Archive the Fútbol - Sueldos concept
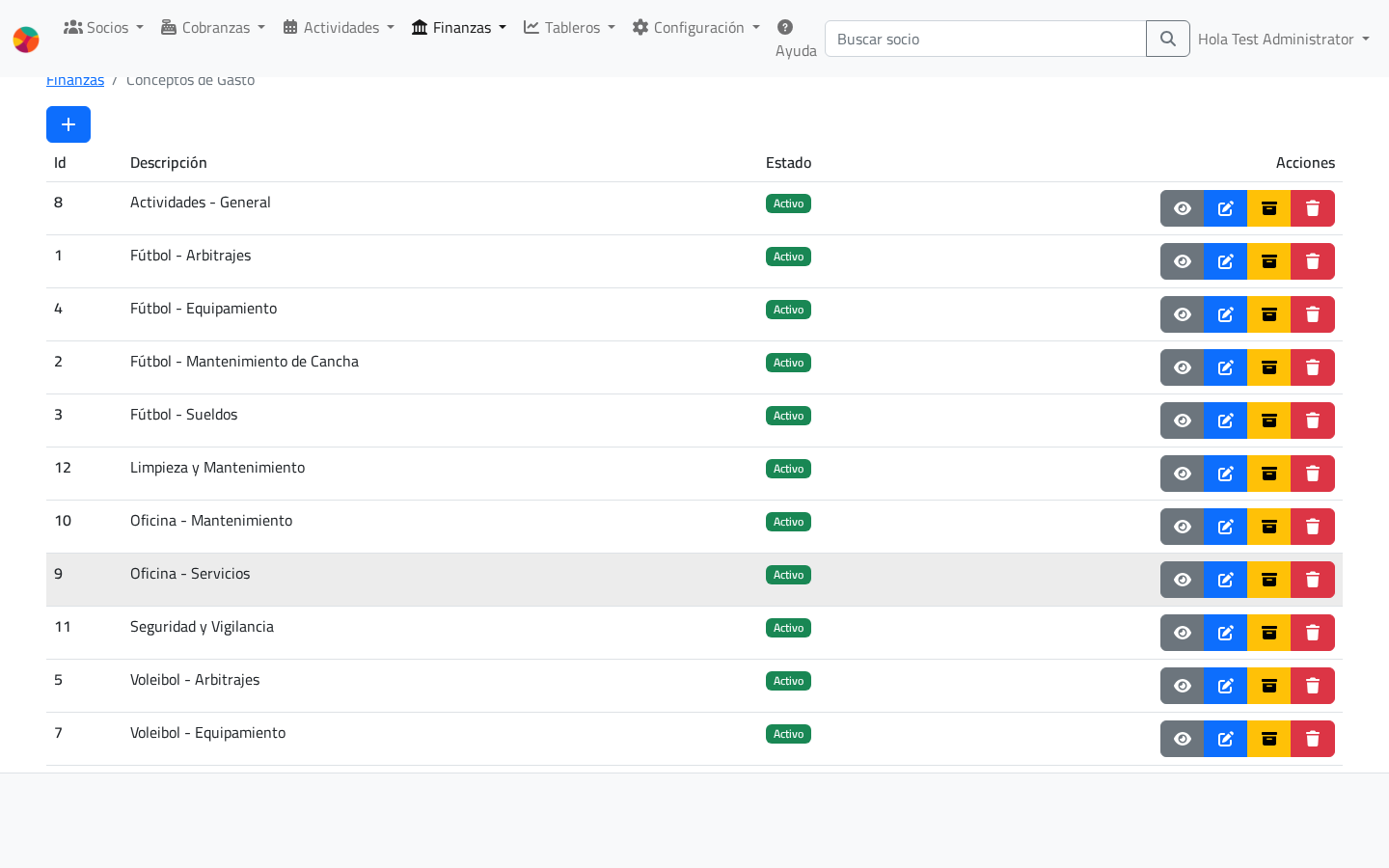This screenshot has width=1389, height=868. 1268,420
